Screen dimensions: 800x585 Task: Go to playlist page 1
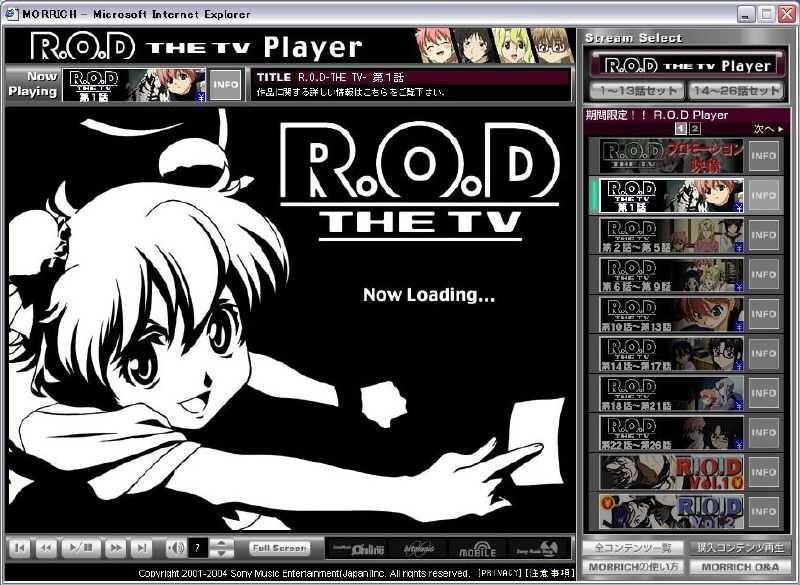click(681, 129)
